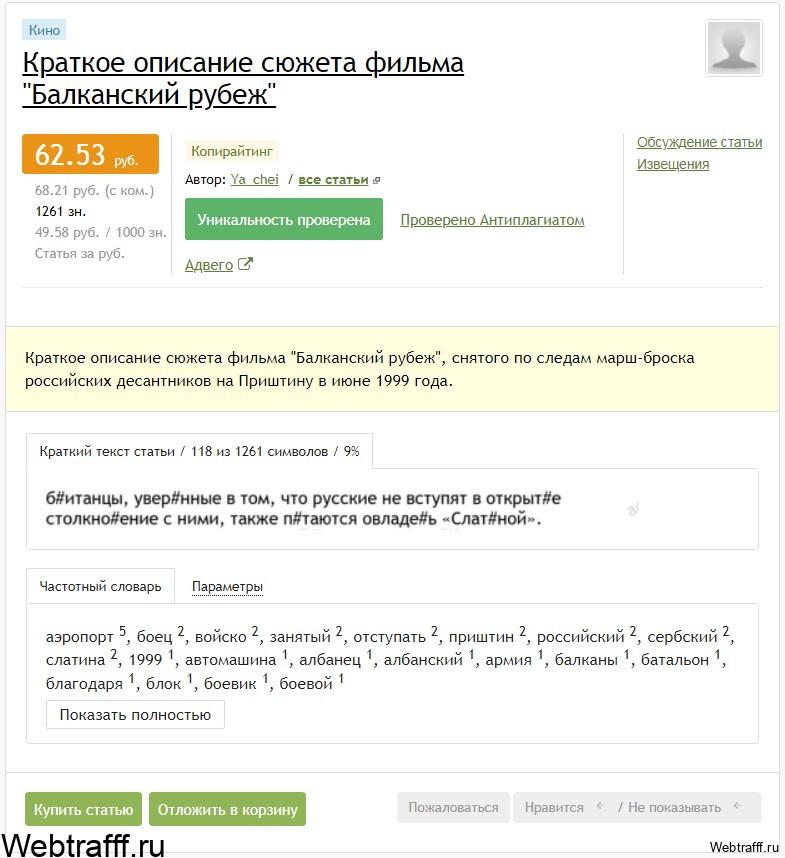Click the word "сербский" in the dictionary
Screen dimensions: 785x858
coord(682,637)
